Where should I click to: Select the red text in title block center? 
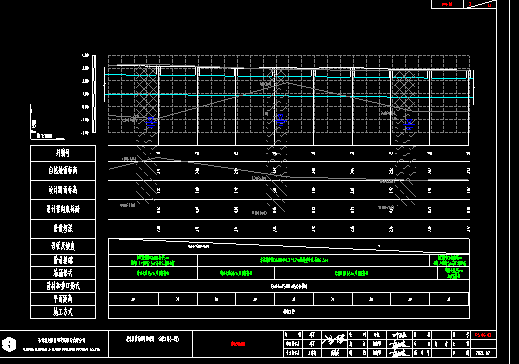[238, 344]
